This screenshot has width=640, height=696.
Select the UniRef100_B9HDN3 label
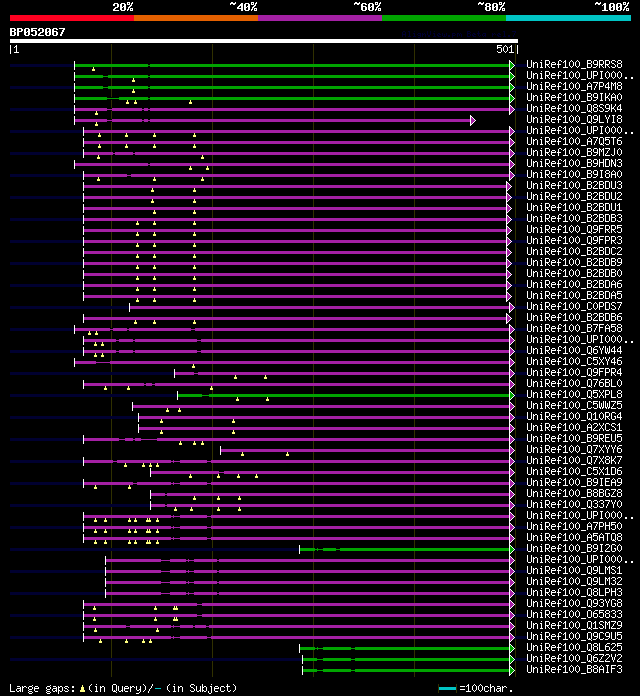(x=574, y=163)
